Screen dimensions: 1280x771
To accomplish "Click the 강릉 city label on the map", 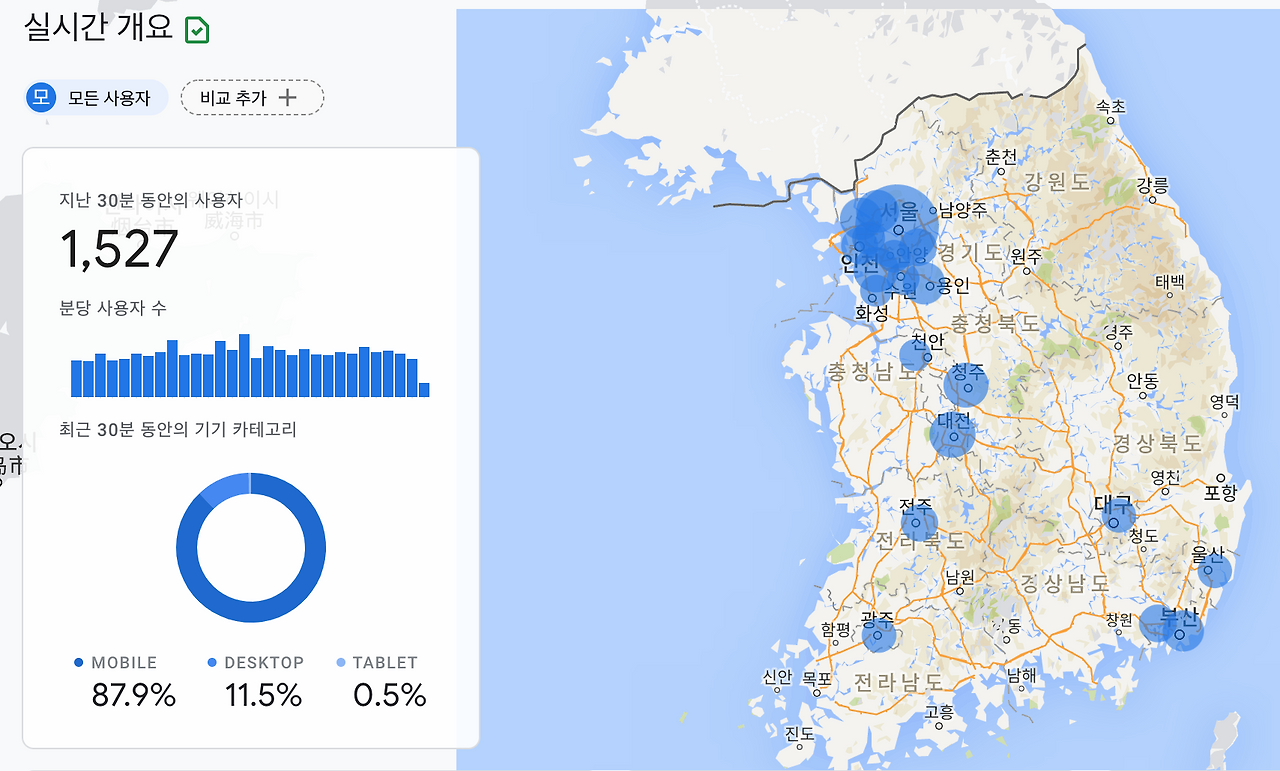I will [x=1152, y=186].
